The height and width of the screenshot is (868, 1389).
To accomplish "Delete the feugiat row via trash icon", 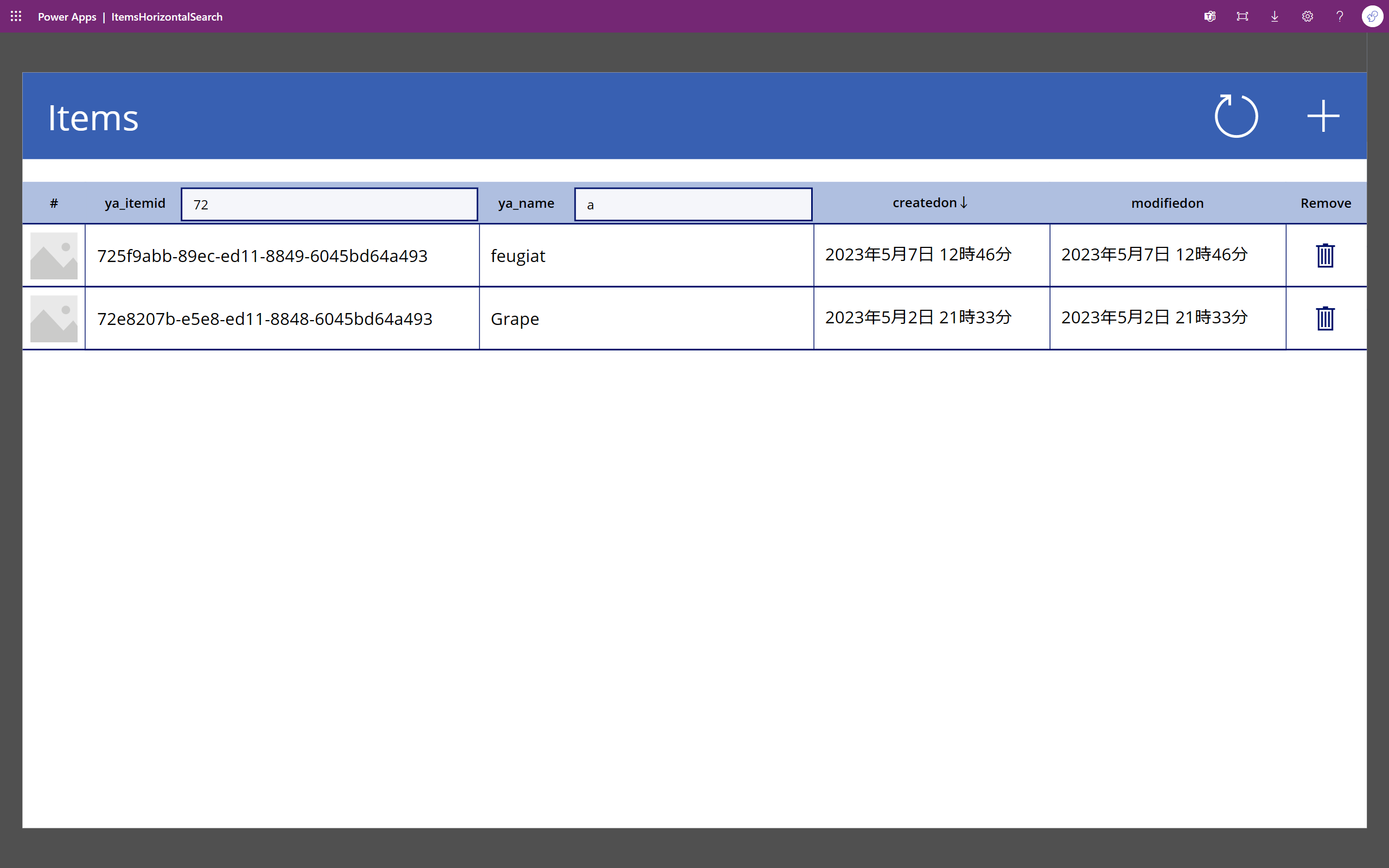I will [x=1325, y=256].
